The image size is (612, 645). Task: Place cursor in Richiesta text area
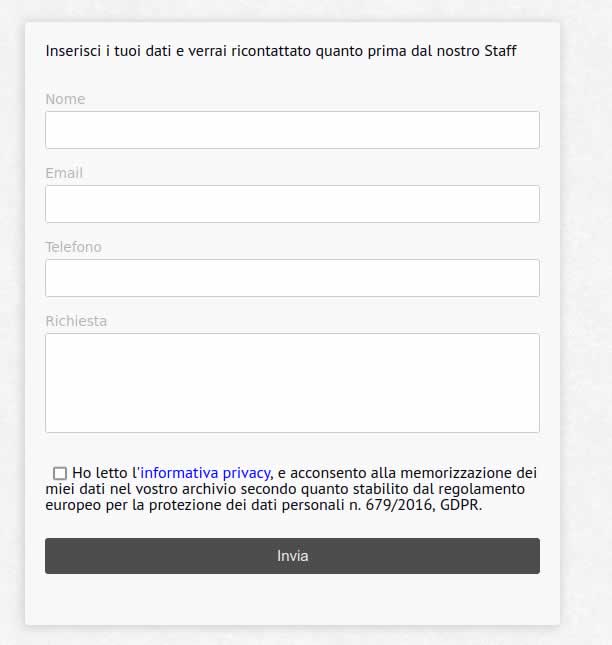[292, 383]
